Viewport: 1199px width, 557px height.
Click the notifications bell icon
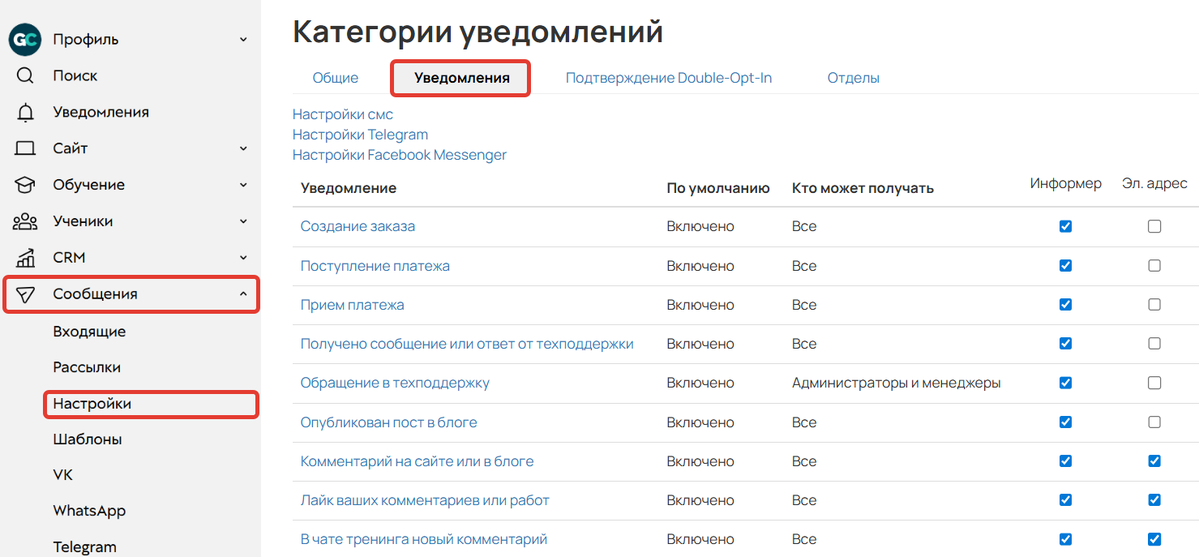(25, 112)
